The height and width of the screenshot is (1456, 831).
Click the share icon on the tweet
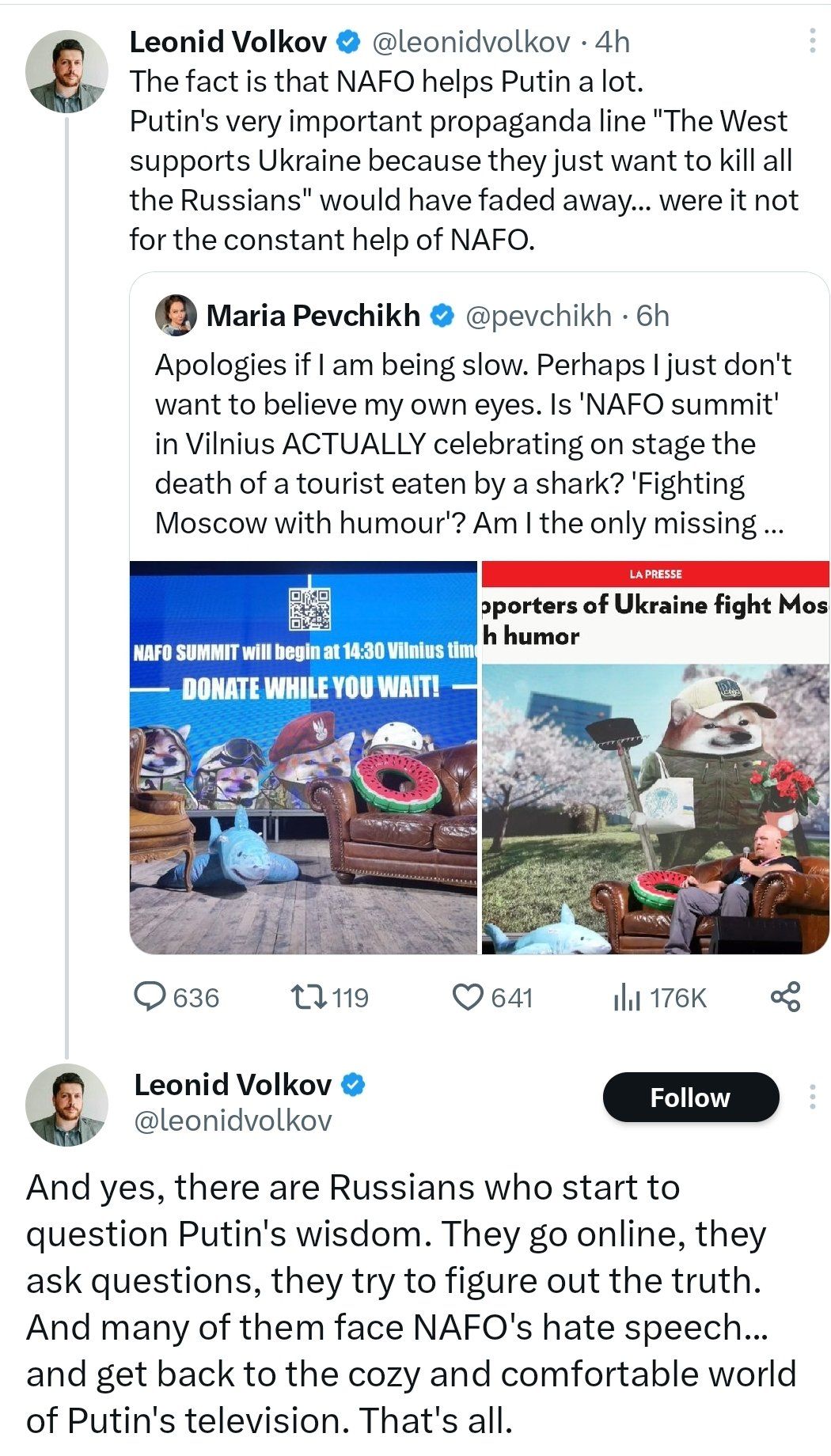(x=785, y=996)
